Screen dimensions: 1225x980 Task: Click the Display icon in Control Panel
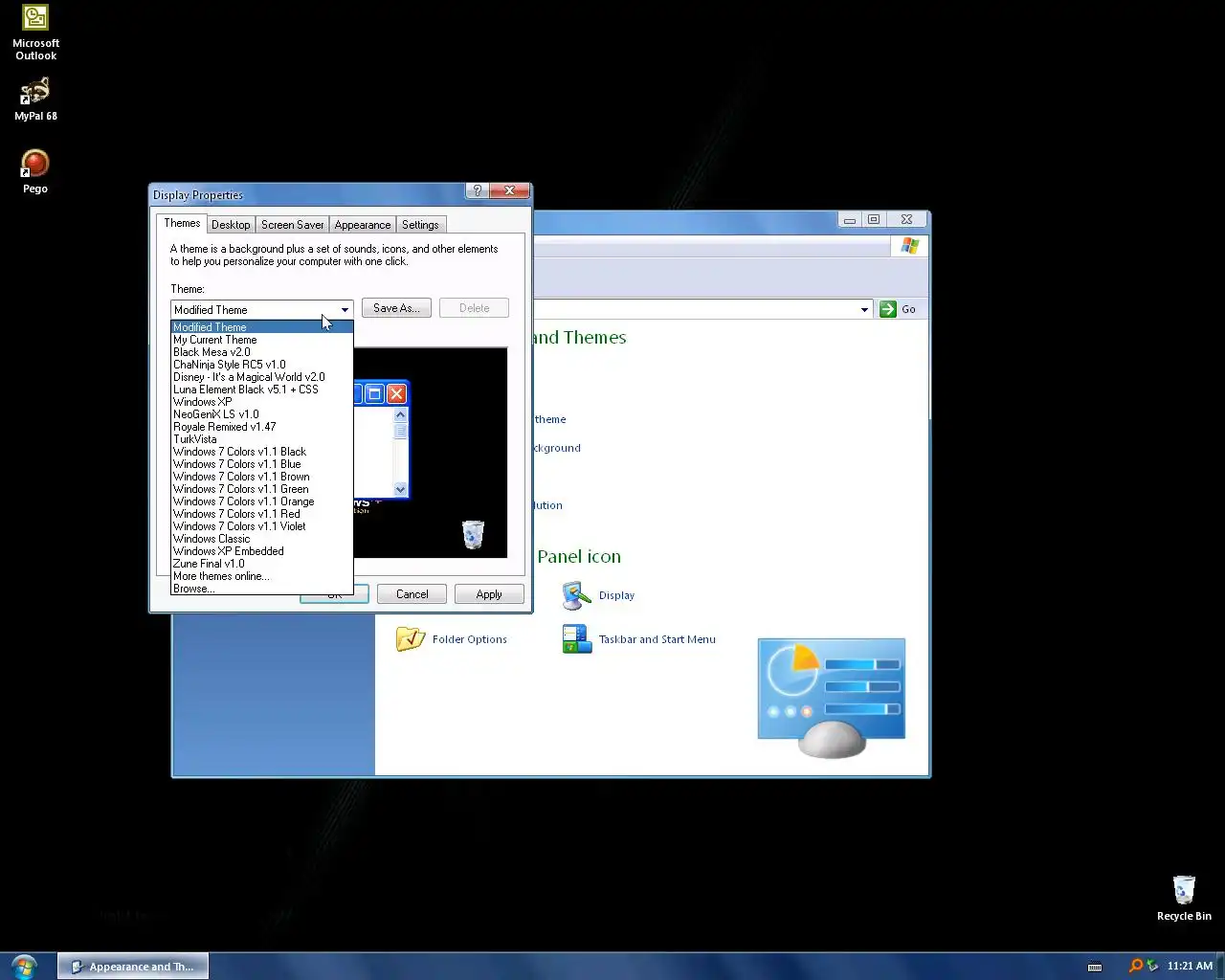click(577, 595)
